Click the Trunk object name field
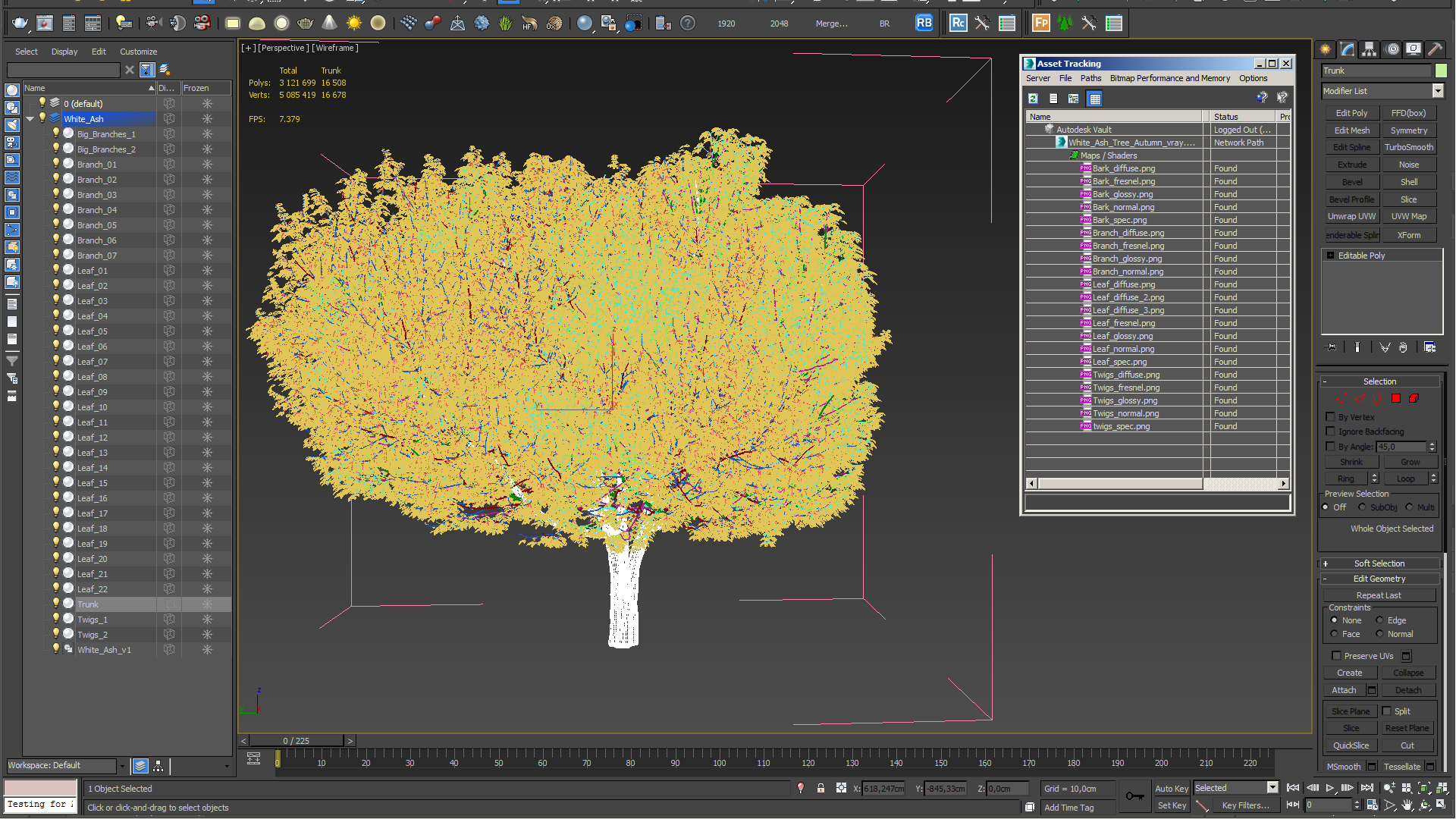The width and height of the screenshot is (1456, 819). [x=1376, y=71]
